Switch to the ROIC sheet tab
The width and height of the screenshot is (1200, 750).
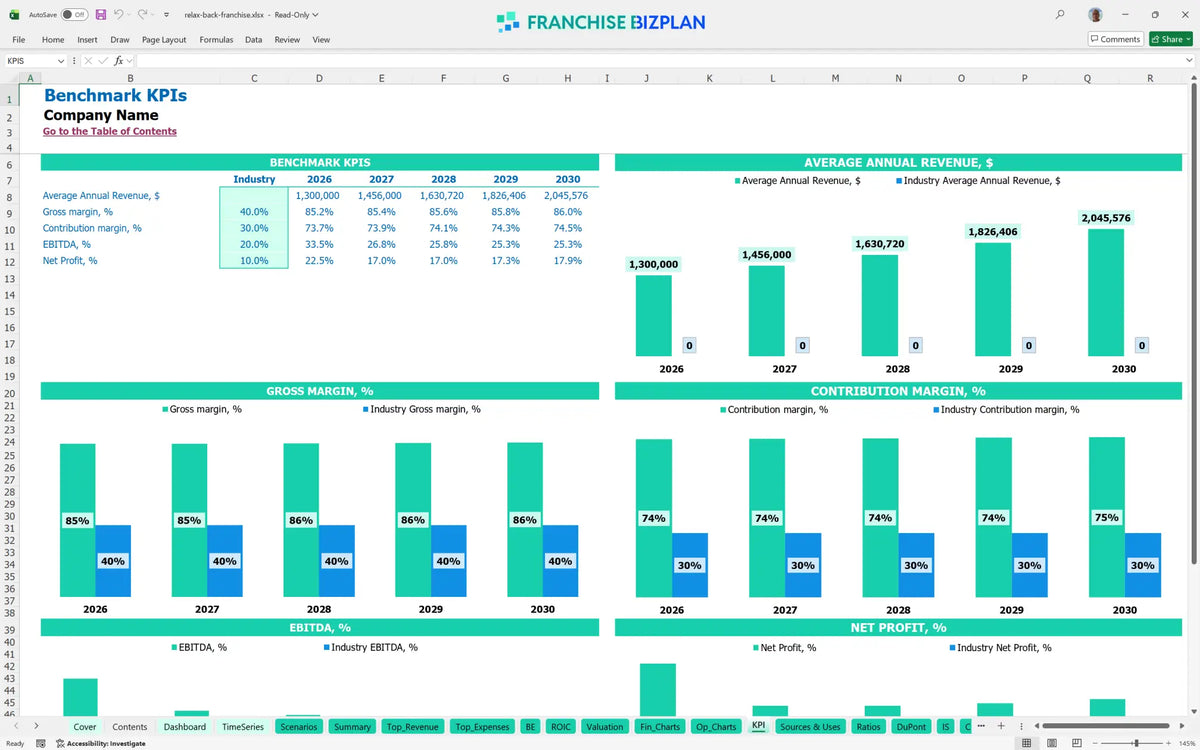tap(561, 727)
